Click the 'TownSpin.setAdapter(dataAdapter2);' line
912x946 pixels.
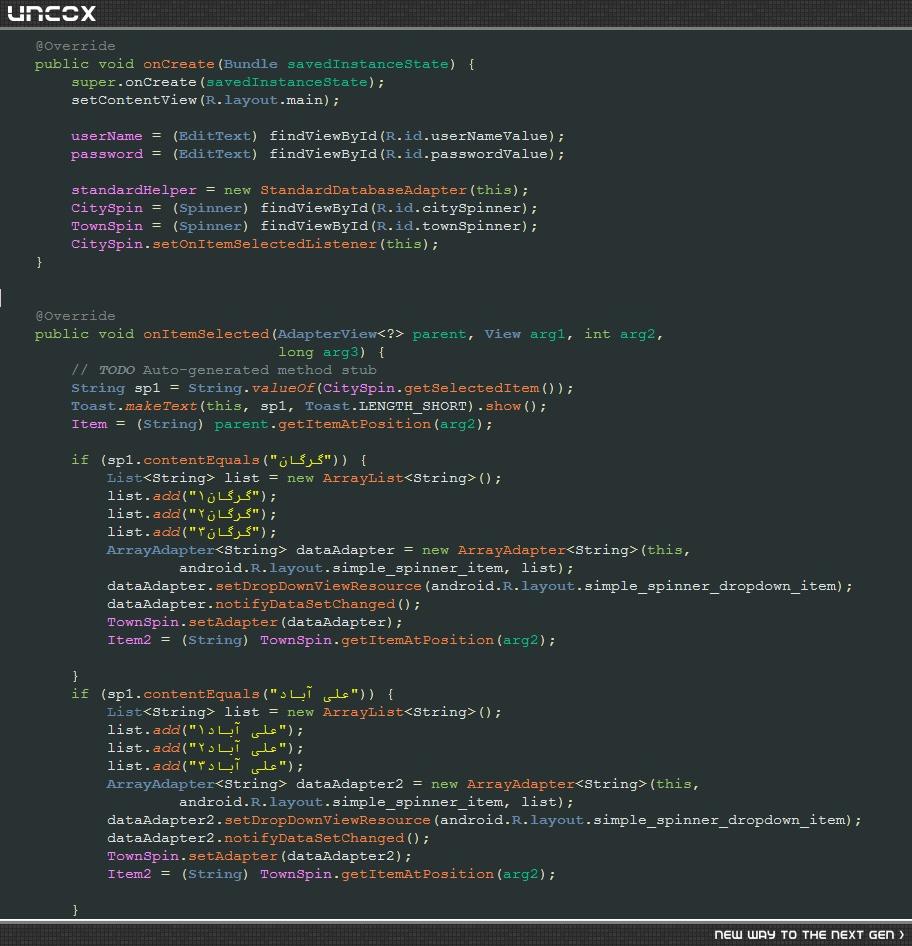[x=259, y=856]
